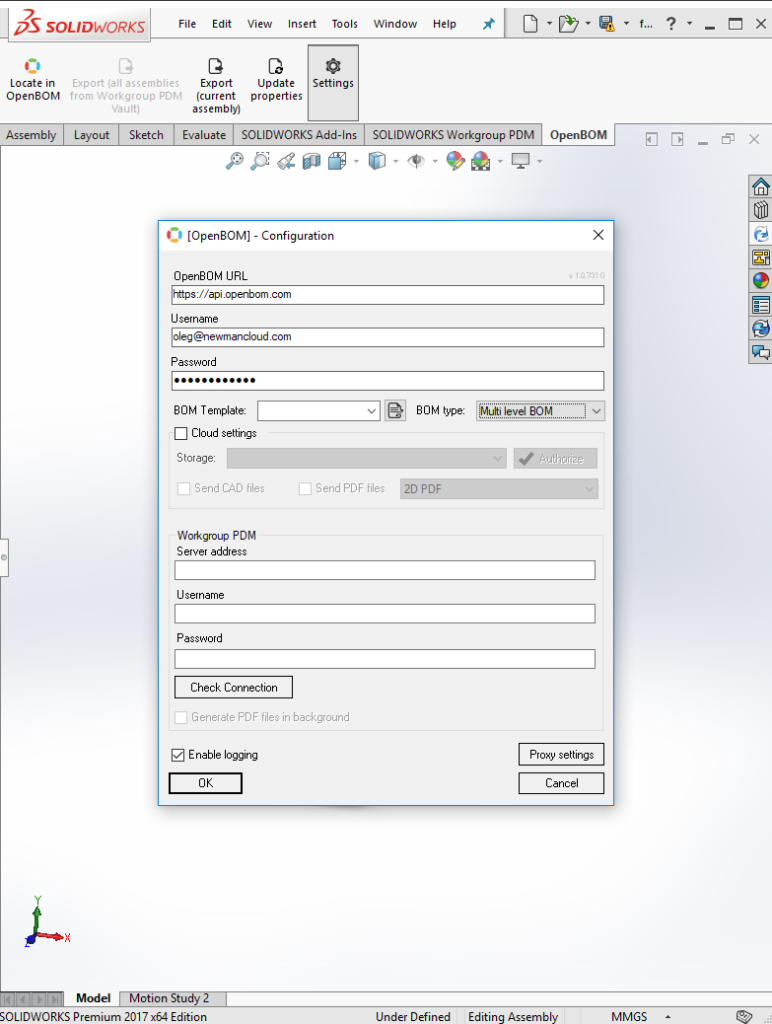This screenshot has width=772, height=1024.
Task: Click the section view toolbar icon
Action: click(x=312, y=161)
